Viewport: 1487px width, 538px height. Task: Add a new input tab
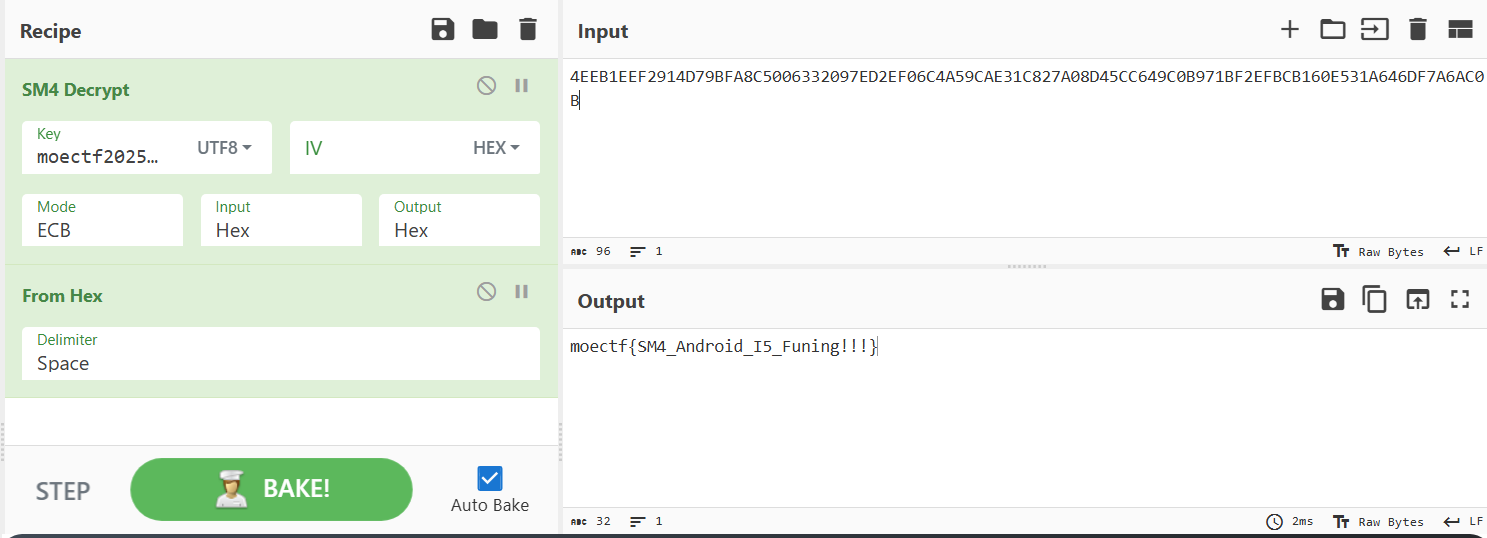(1290, 30)
